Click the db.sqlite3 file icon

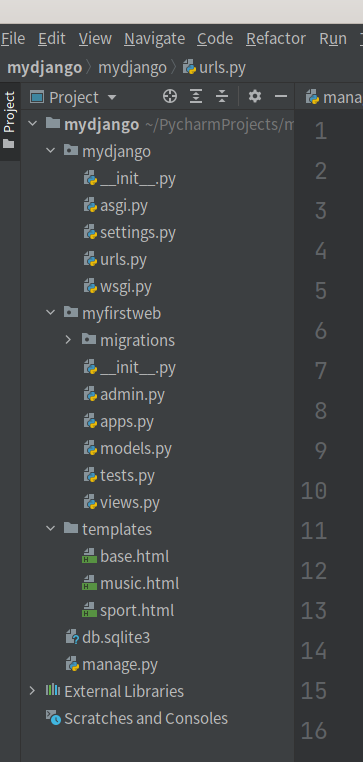click(x=72, y=637)
